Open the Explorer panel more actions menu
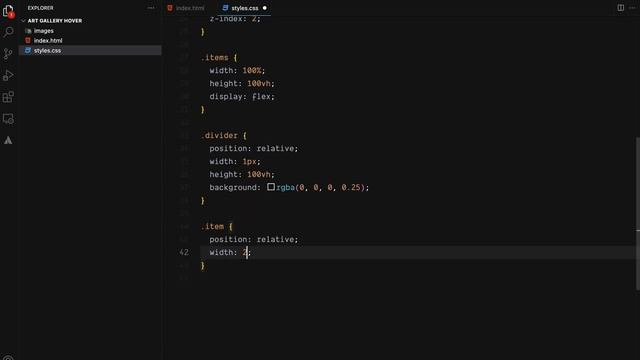The image size is (640, 360). pyautogui.click(x=151, y=8)
